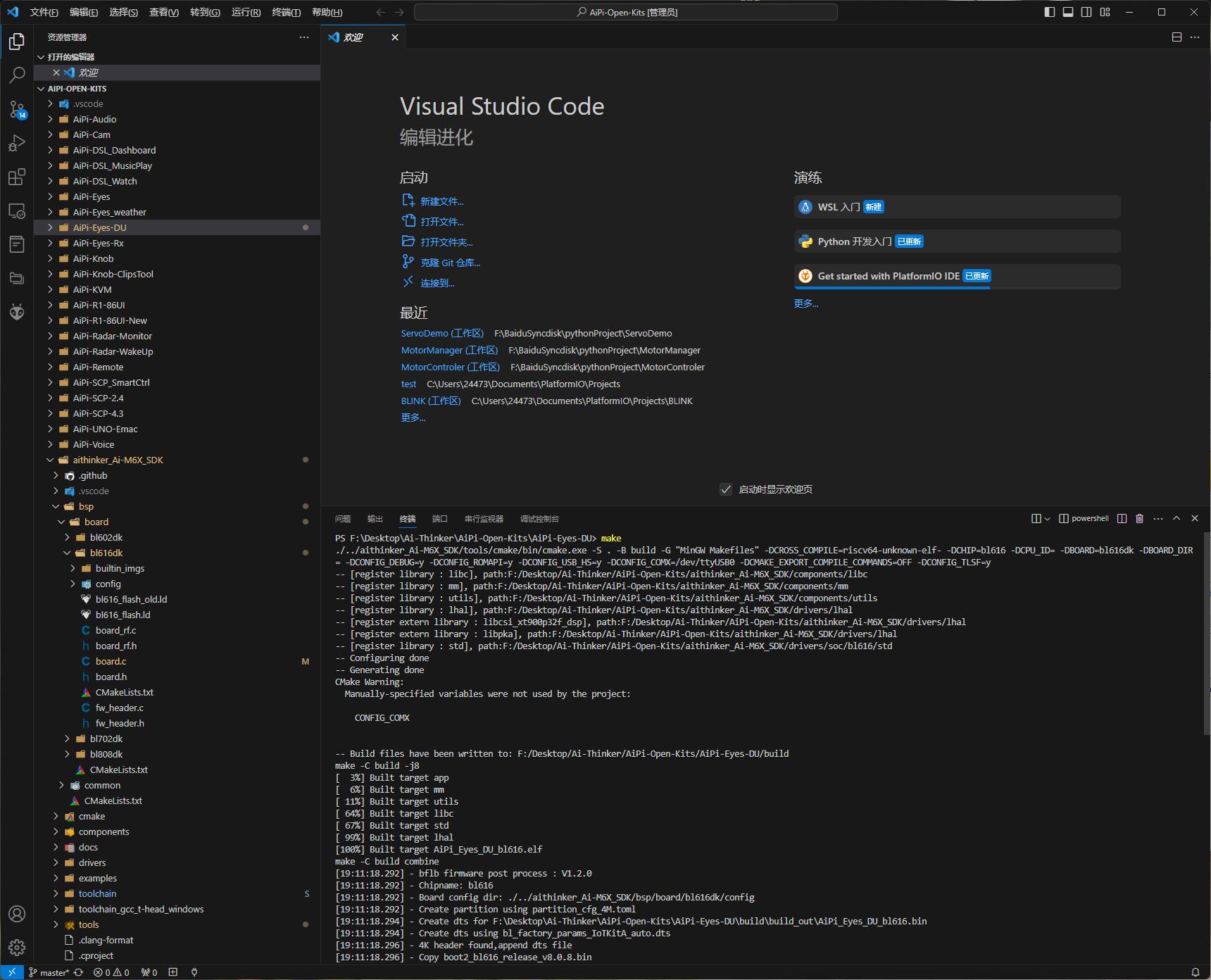Open Accounts menu in activity bar
This screenshot has height=980, width=1211.
pos(17,914)
